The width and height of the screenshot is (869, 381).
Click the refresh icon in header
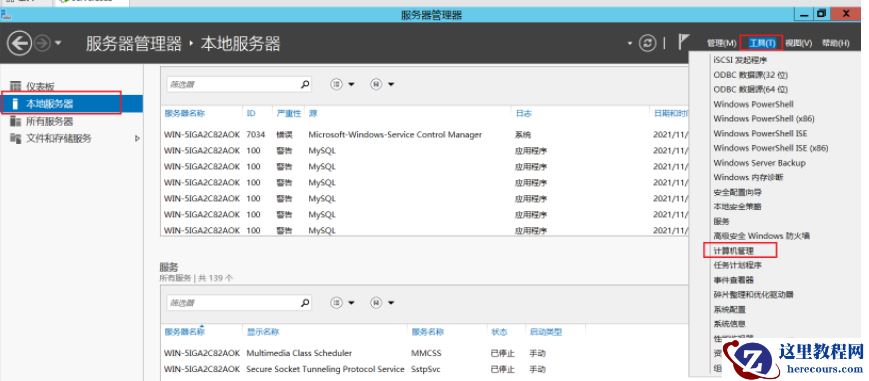[647, 43]
